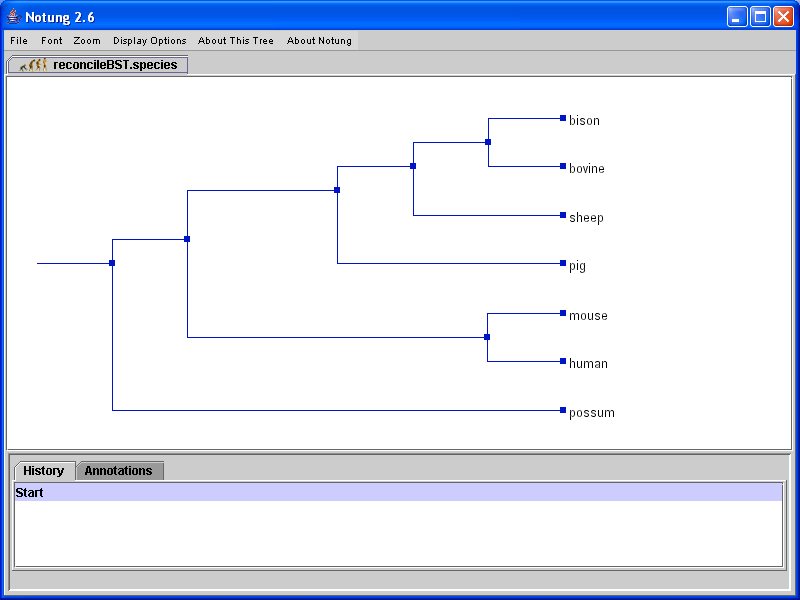Open the Display Options menu
This screenshot has height=600, width=800.
149,41
